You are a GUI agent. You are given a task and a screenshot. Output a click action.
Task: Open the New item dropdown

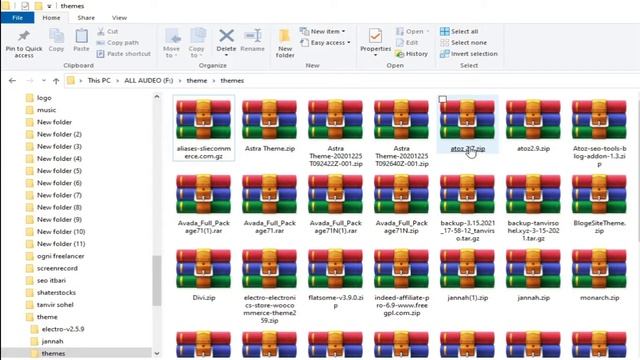coord(322,31)
